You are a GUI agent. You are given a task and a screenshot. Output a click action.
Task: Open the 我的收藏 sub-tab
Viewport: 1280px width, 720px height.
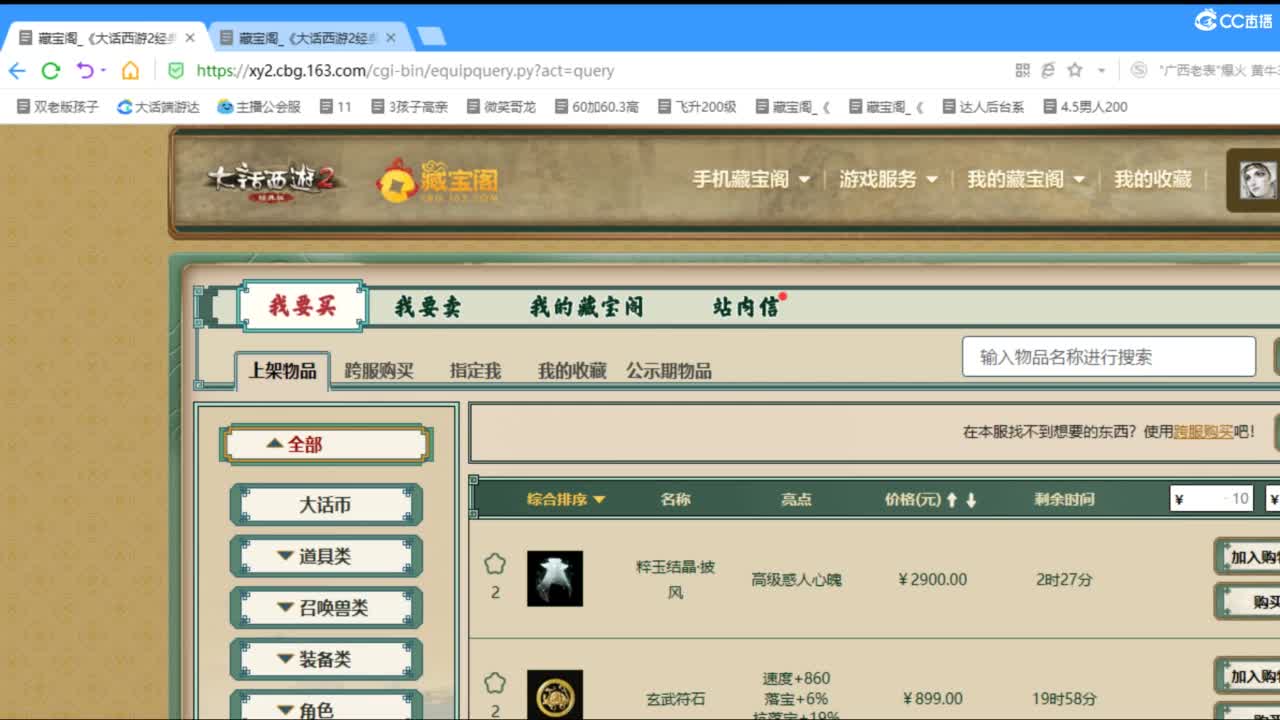tap(572, 371)
